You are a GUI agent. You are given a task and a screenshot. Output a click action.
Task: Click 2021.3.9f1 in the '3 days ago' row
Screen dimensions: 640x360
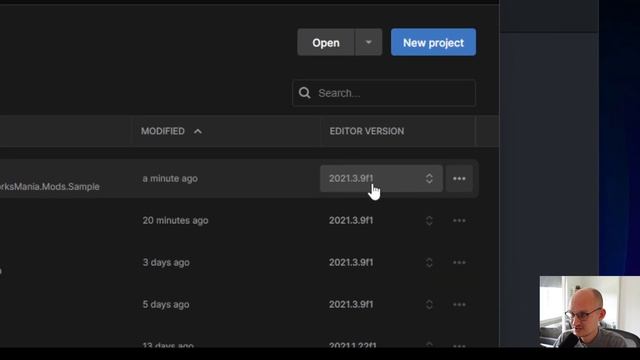pos(351,262)
